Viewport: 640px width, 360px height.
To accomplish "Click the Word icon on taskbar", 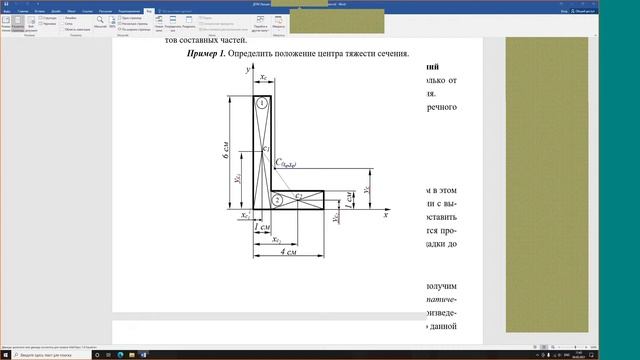I will (143, 355).
